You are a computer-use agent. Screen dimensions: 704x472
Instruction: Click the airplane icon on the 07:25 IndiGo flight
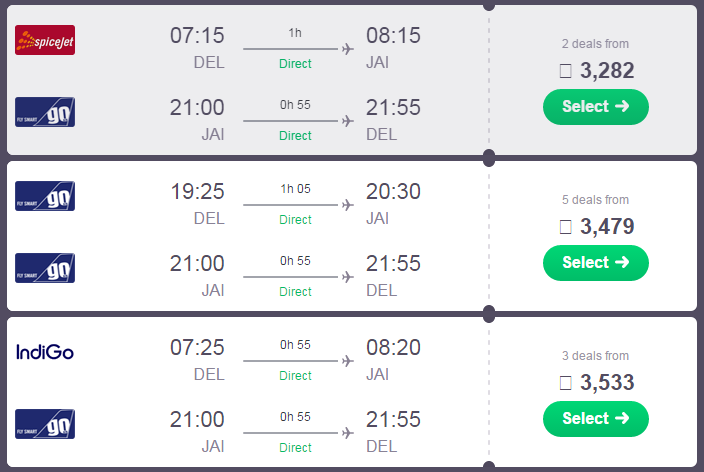coord(348,361)
